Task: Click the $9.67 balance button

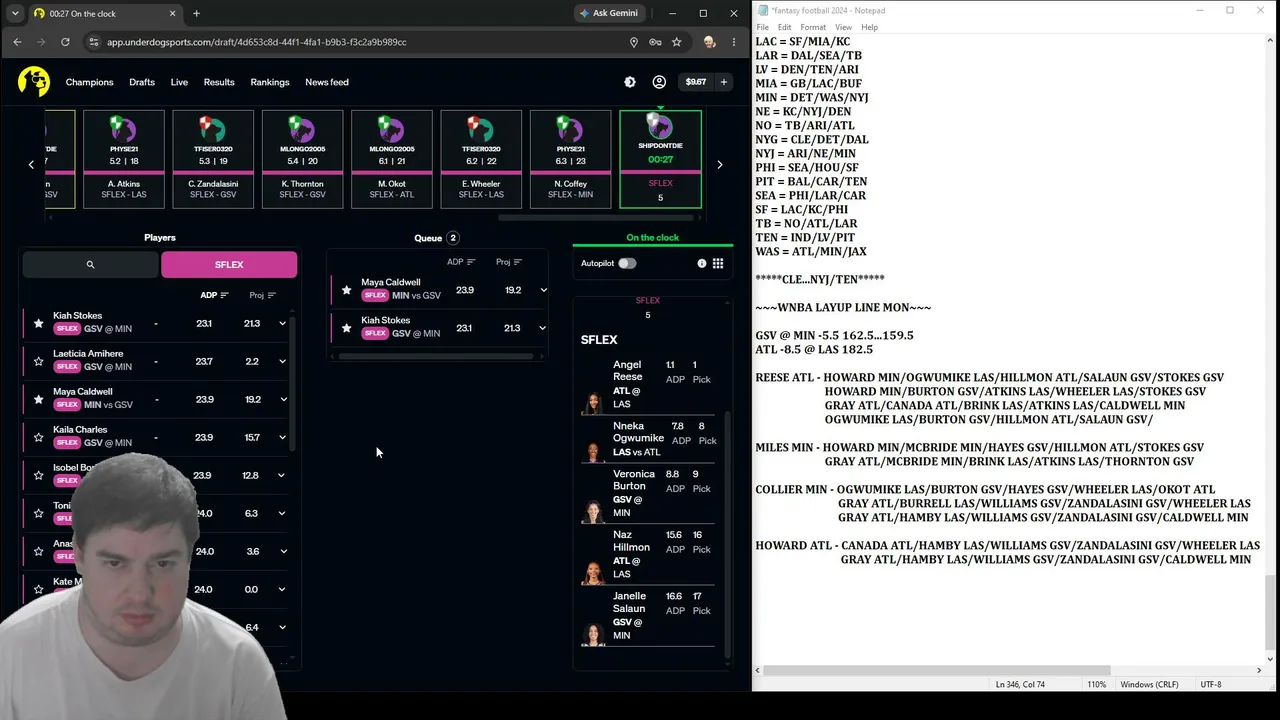Action: point(696,82)
